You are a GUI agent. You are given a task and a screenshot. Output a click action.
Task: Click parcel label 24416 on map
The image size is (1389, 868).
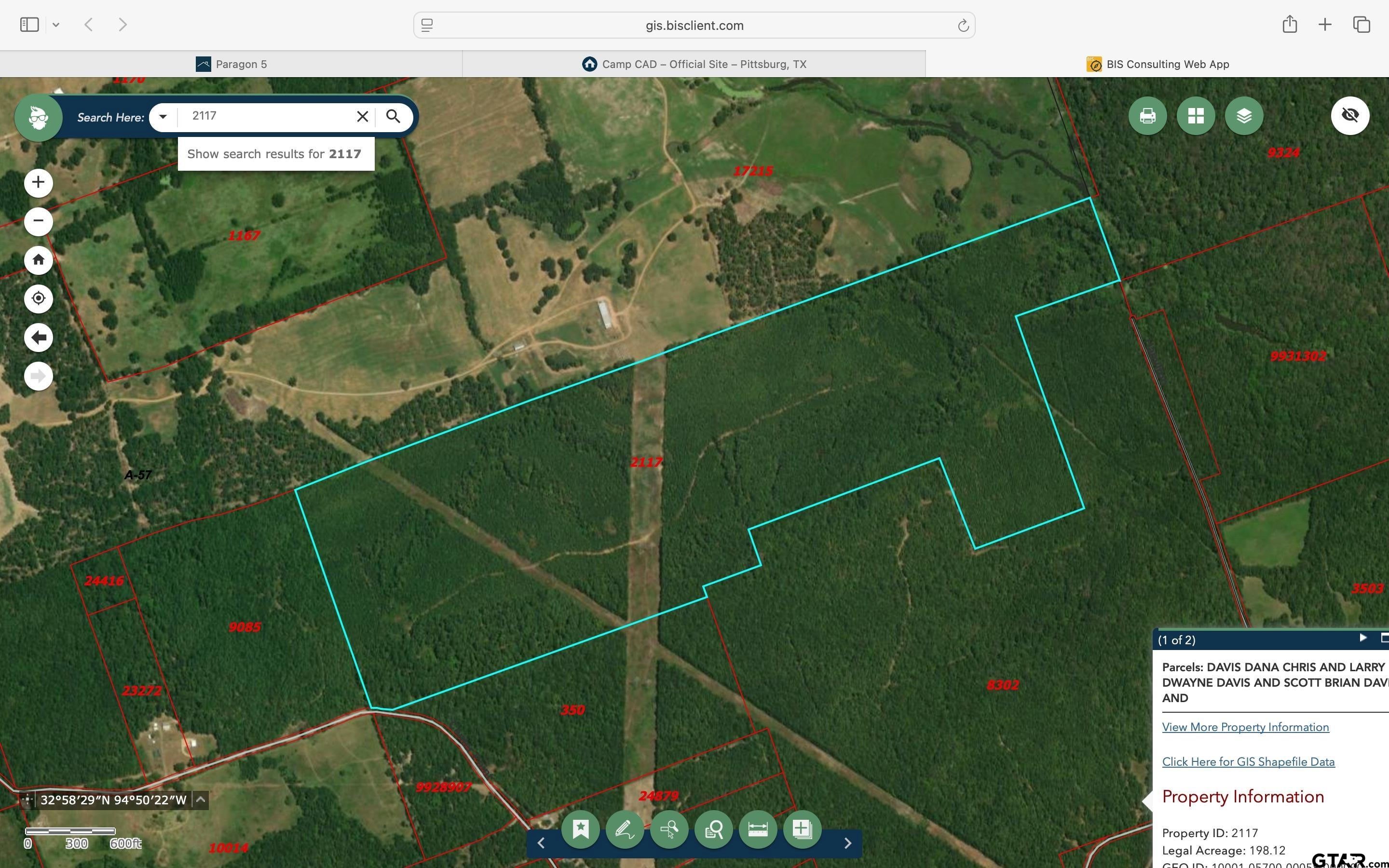(104, 581)
